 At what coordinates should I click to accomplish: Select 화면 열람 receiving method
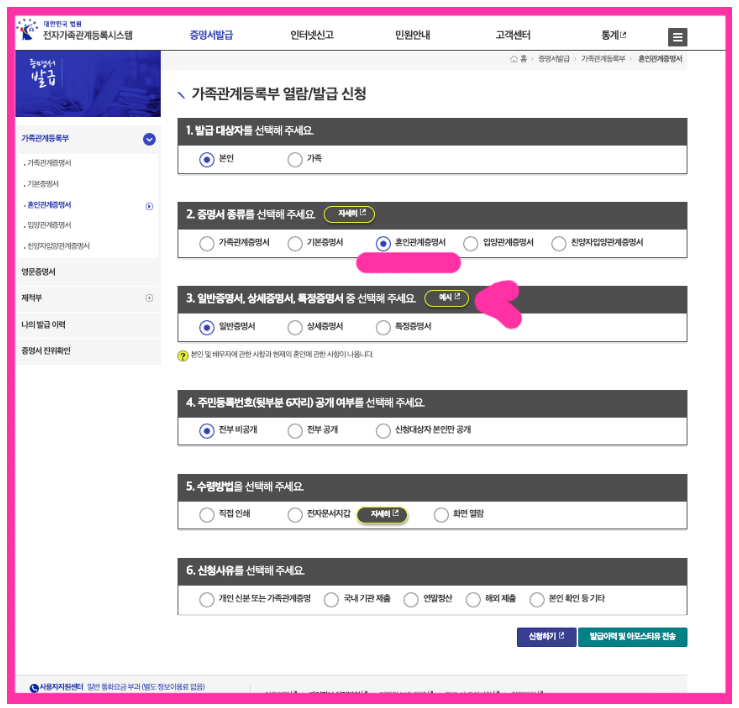tap(441, 515)
